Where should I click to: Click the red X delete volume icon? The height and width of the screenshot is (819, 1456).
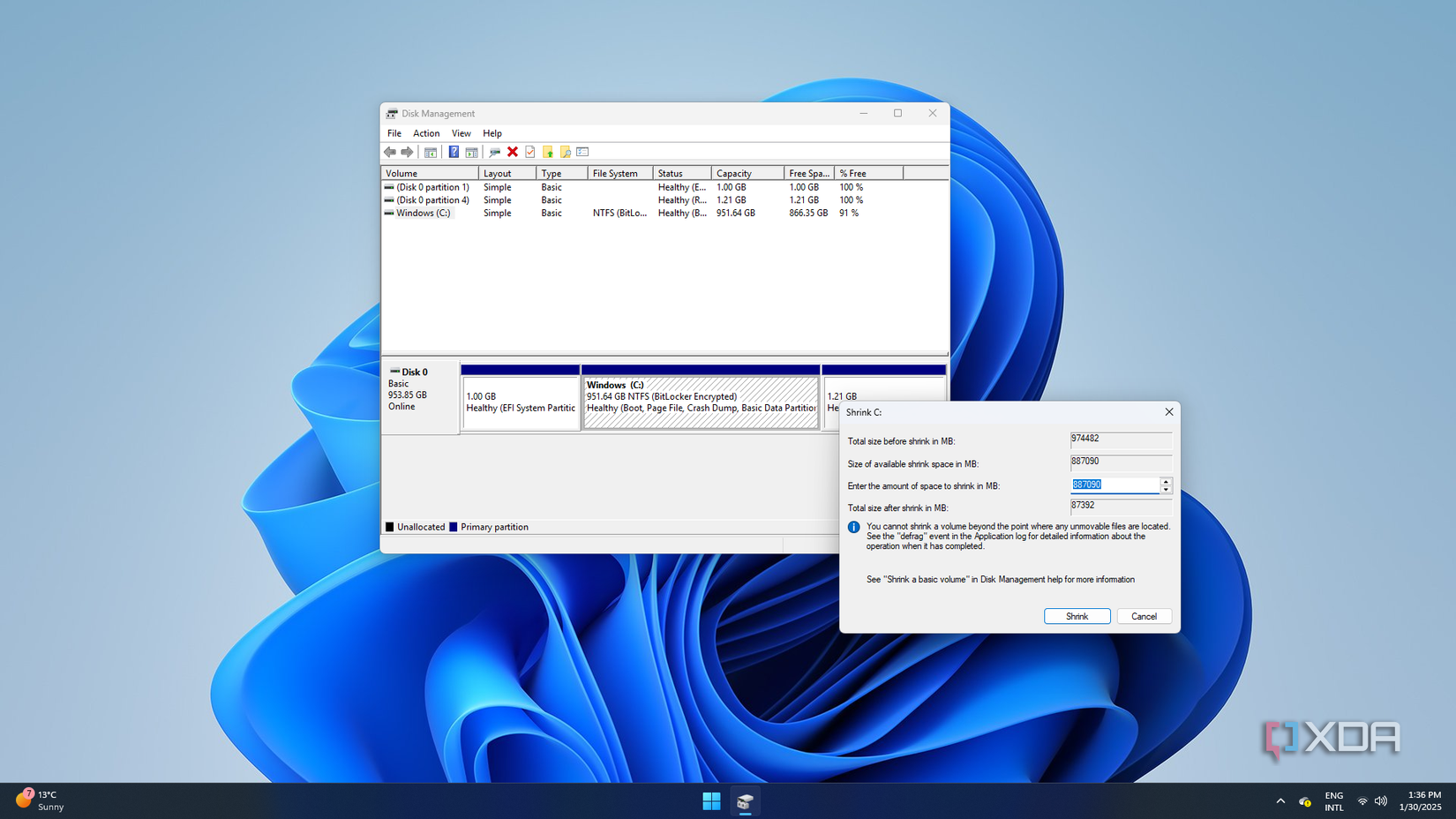pyautogui.click(x=513, y=152)
